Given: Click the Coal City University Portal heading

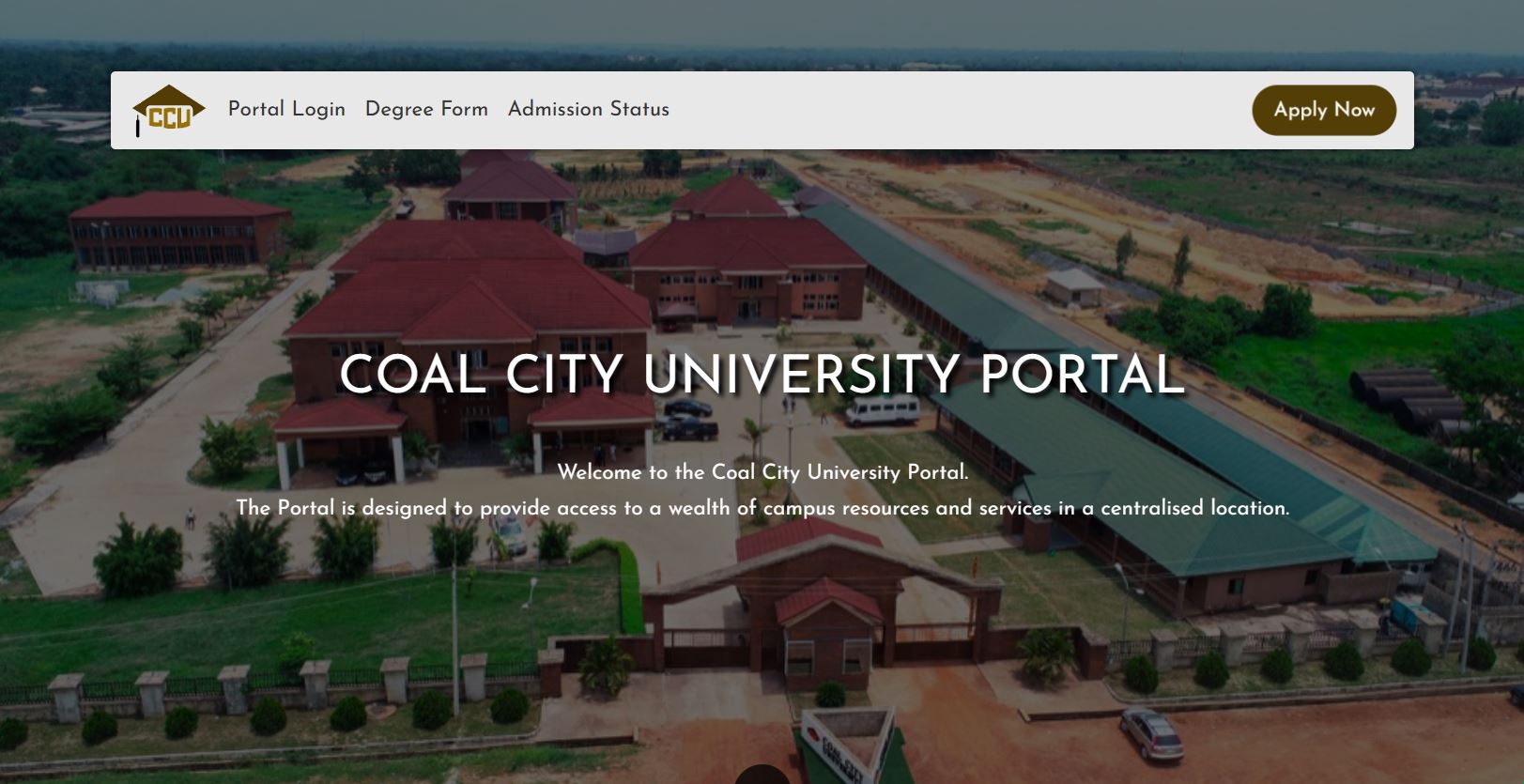Looking at the screenshot, I should point(762,375).
